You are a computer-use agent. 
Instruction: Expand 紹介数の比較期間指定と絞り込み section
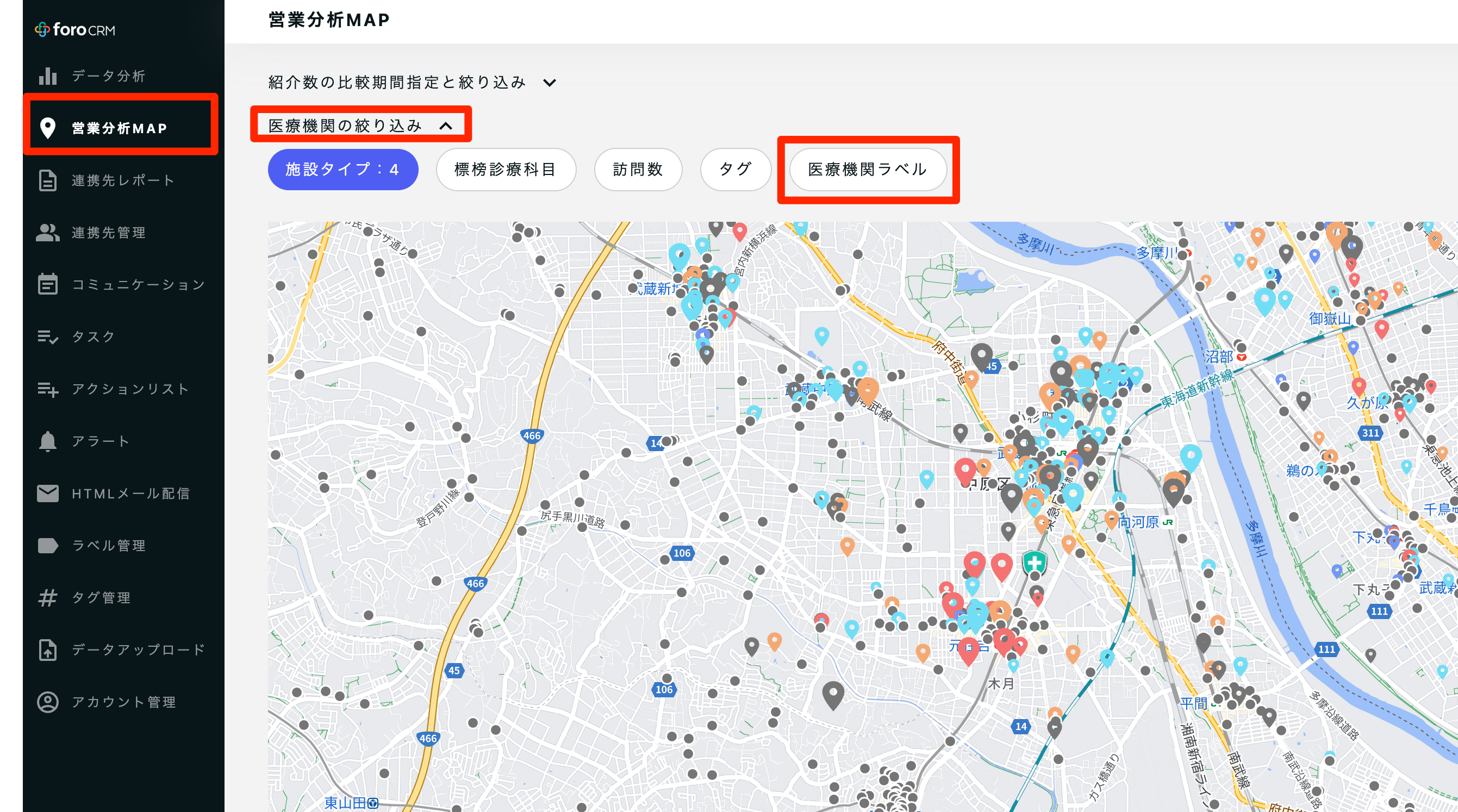(x=412, y=83)
